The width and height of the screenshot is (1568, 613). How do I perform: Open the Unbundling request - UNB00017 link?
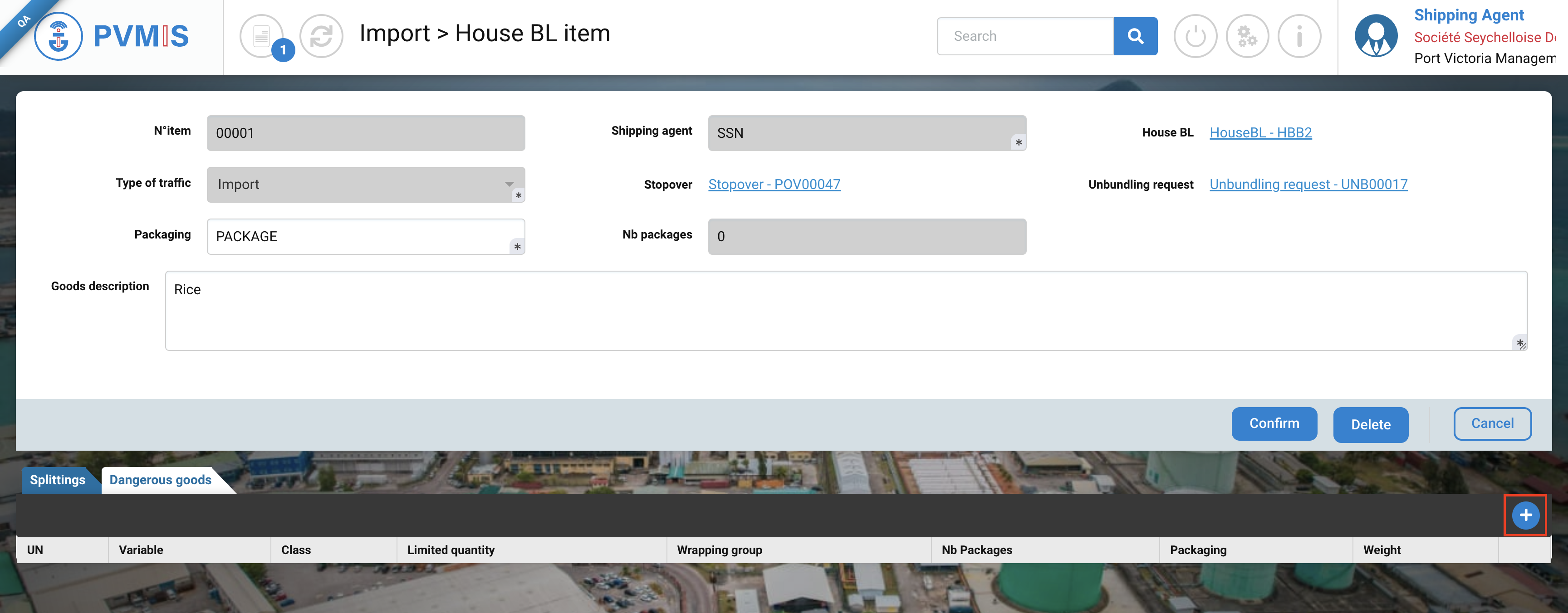point(1308,184)
